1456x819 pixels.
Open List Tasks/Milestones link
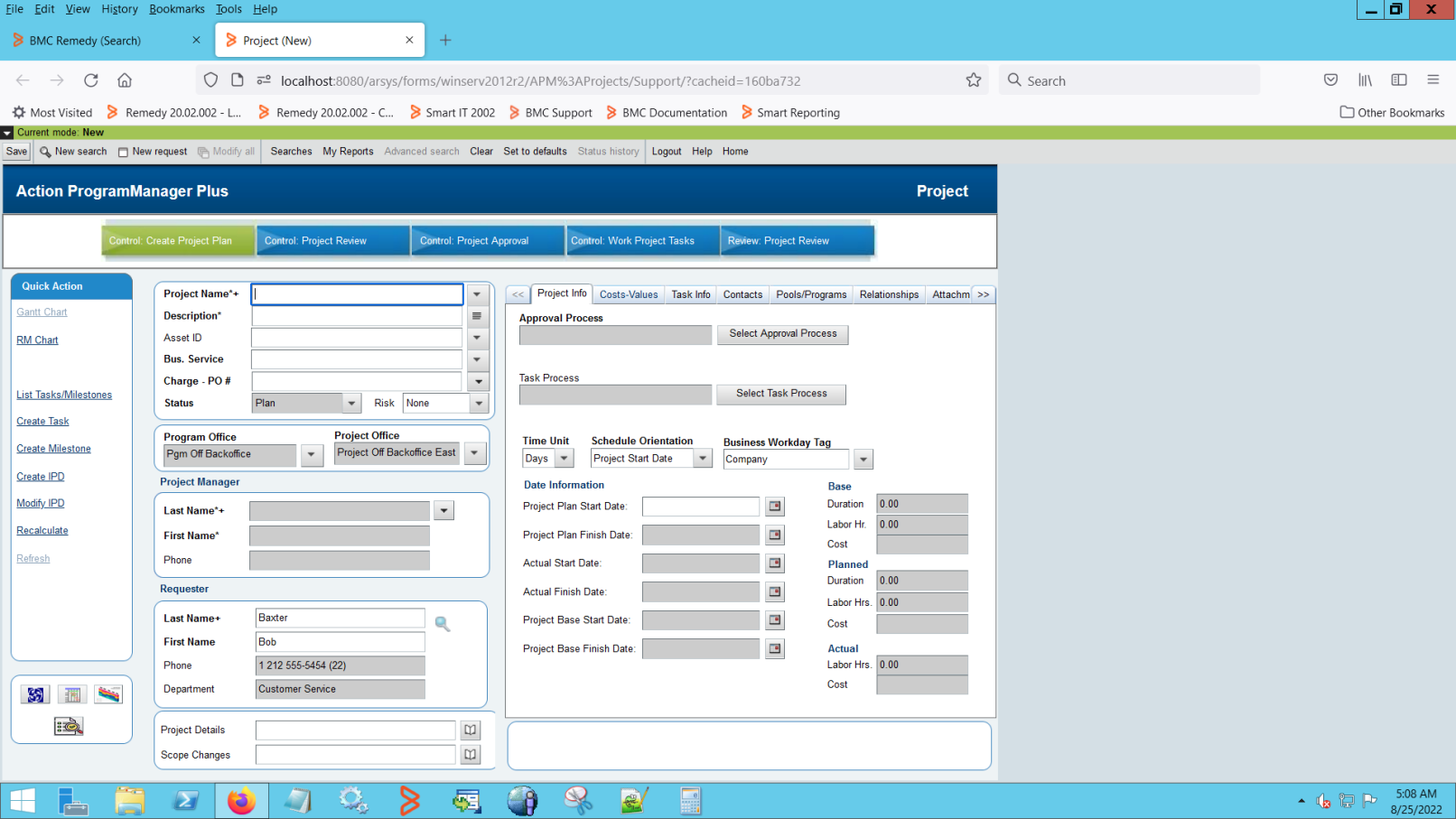point(64,395)
